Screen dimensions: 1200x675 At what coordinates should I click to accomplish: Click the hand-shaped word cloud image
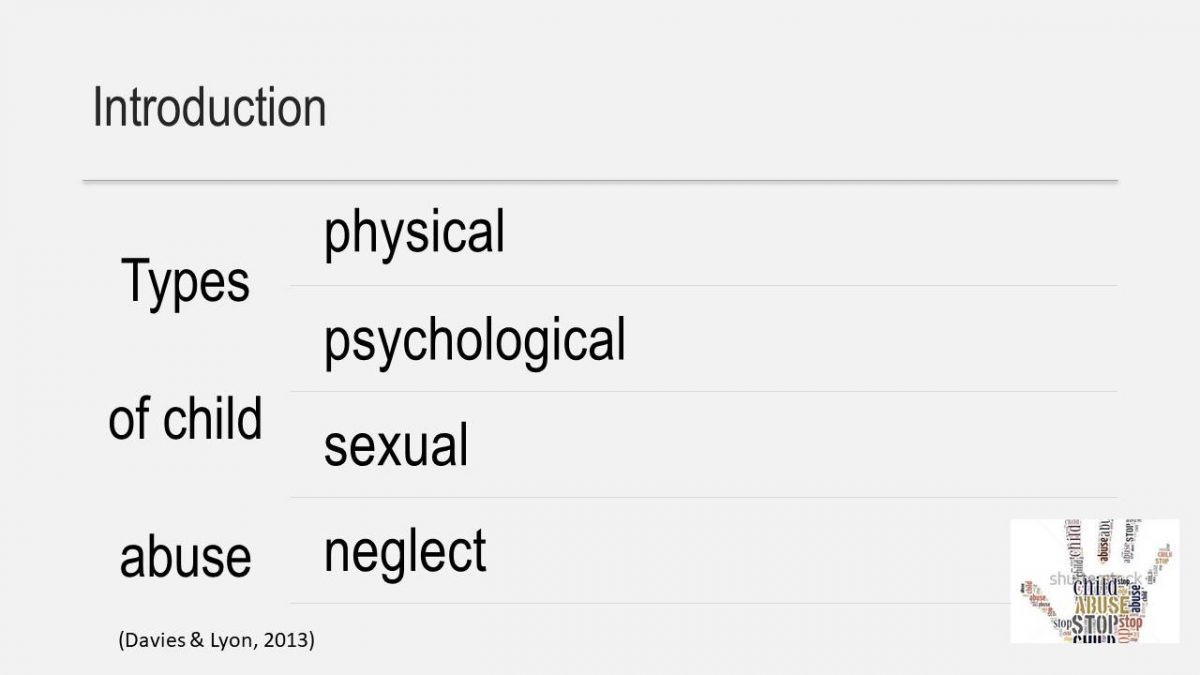point(1094,580)
